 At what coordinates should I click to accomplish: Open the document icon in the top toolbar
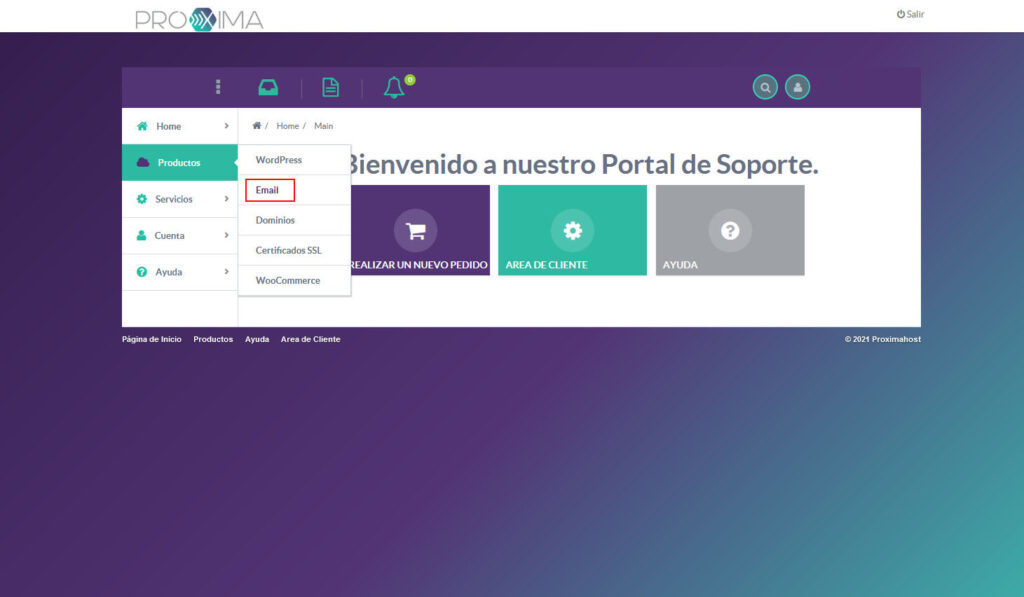(x=331, y=87)
